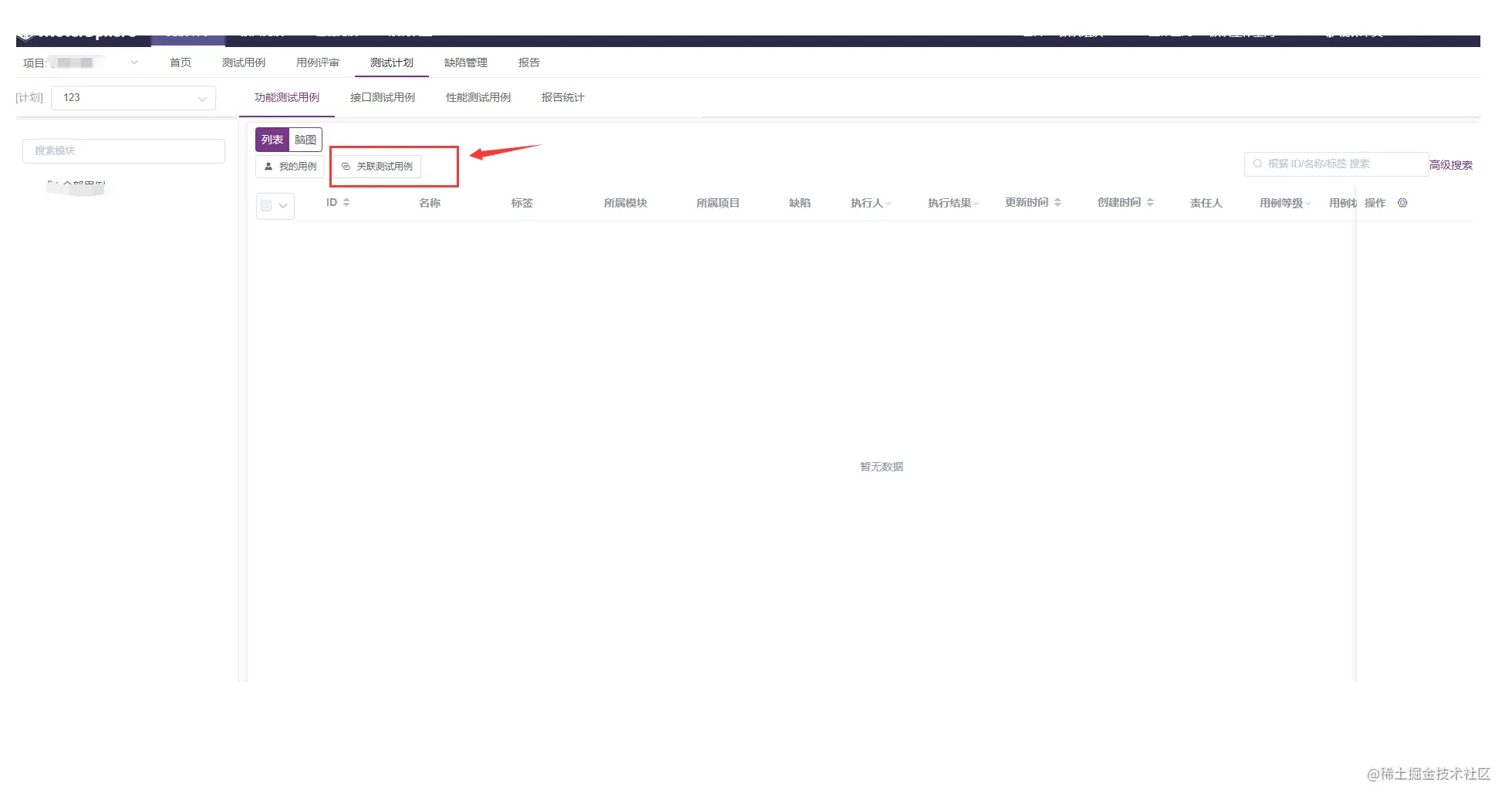Viewport: 1512px width, 803px height.
Task: Toggle the select-all checkbox in table header
Action: (x=266, y=206)
